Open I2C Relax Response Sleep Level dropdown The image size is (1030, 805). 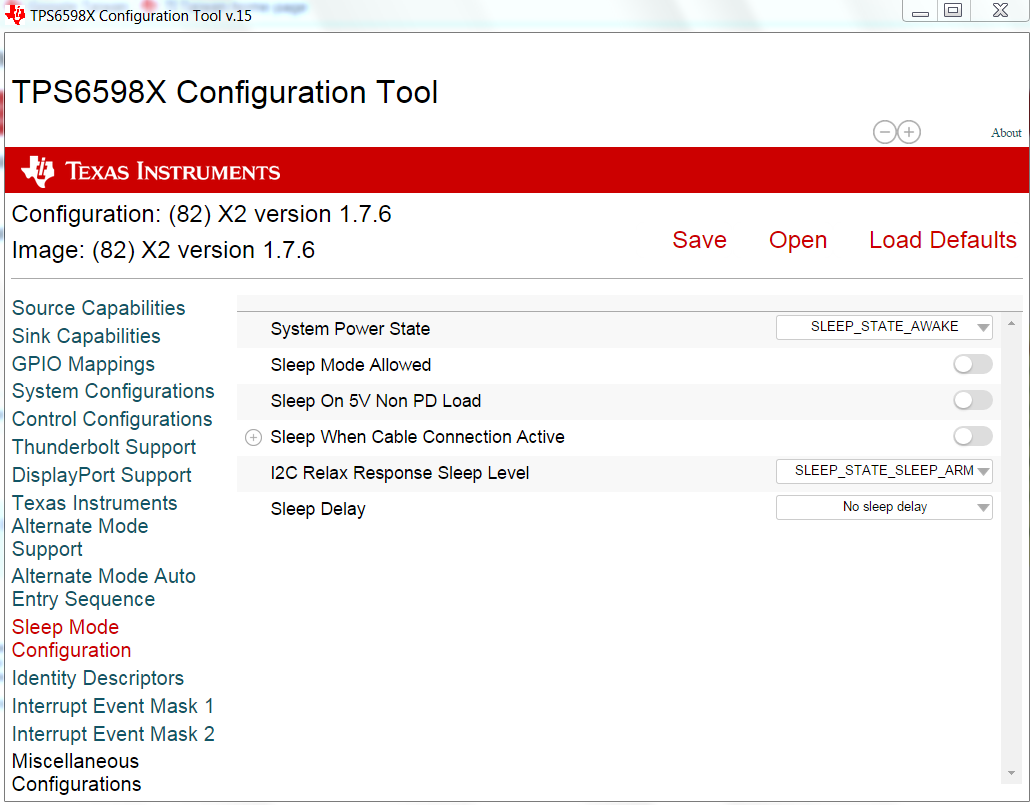coord(884,471)
